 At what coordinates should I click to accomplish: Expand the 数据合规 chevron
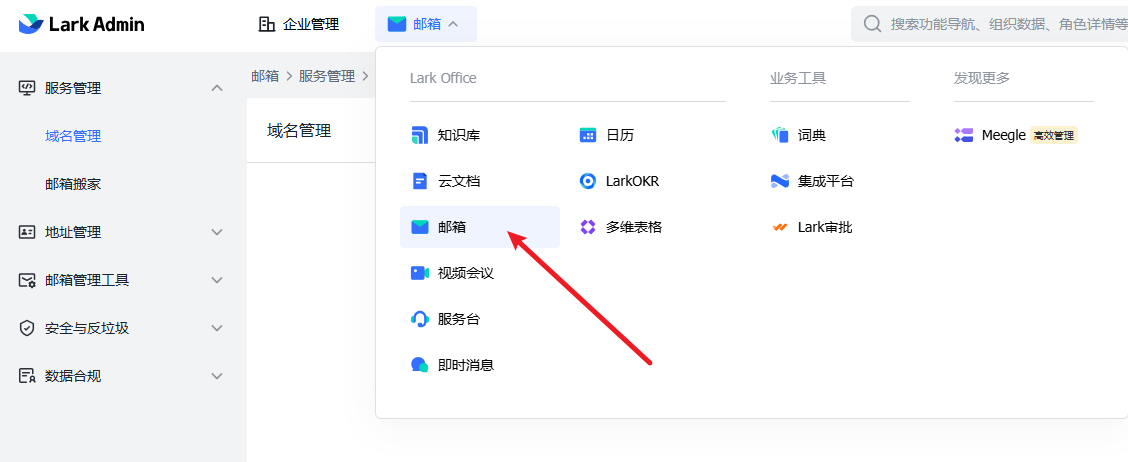(217, 376)
